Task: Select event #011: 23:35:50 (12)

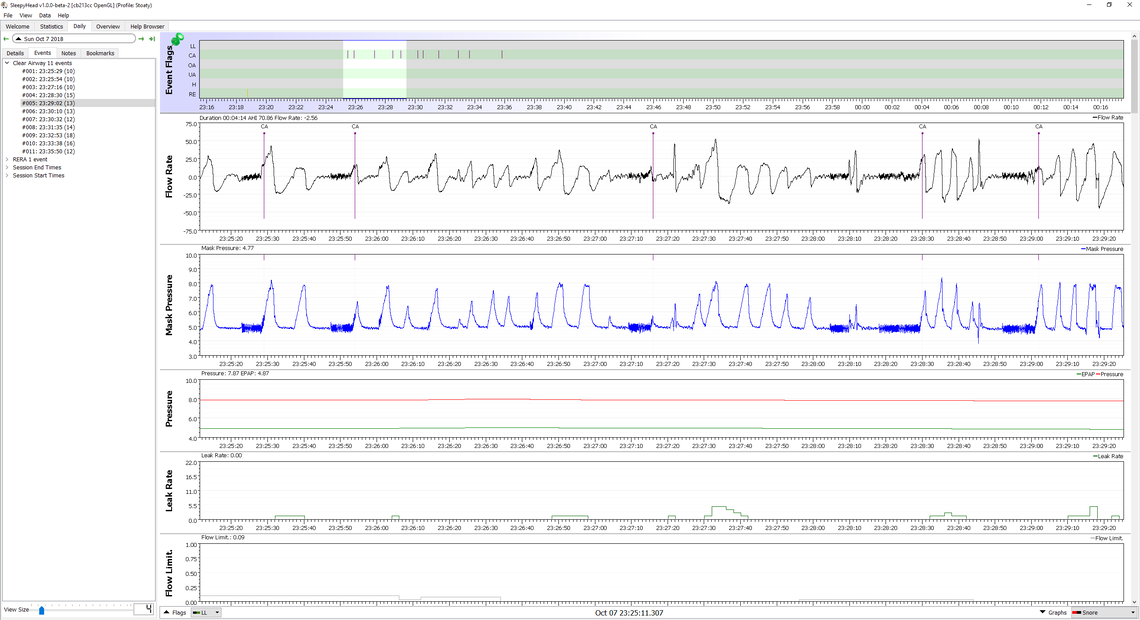Action: (48, 151)
